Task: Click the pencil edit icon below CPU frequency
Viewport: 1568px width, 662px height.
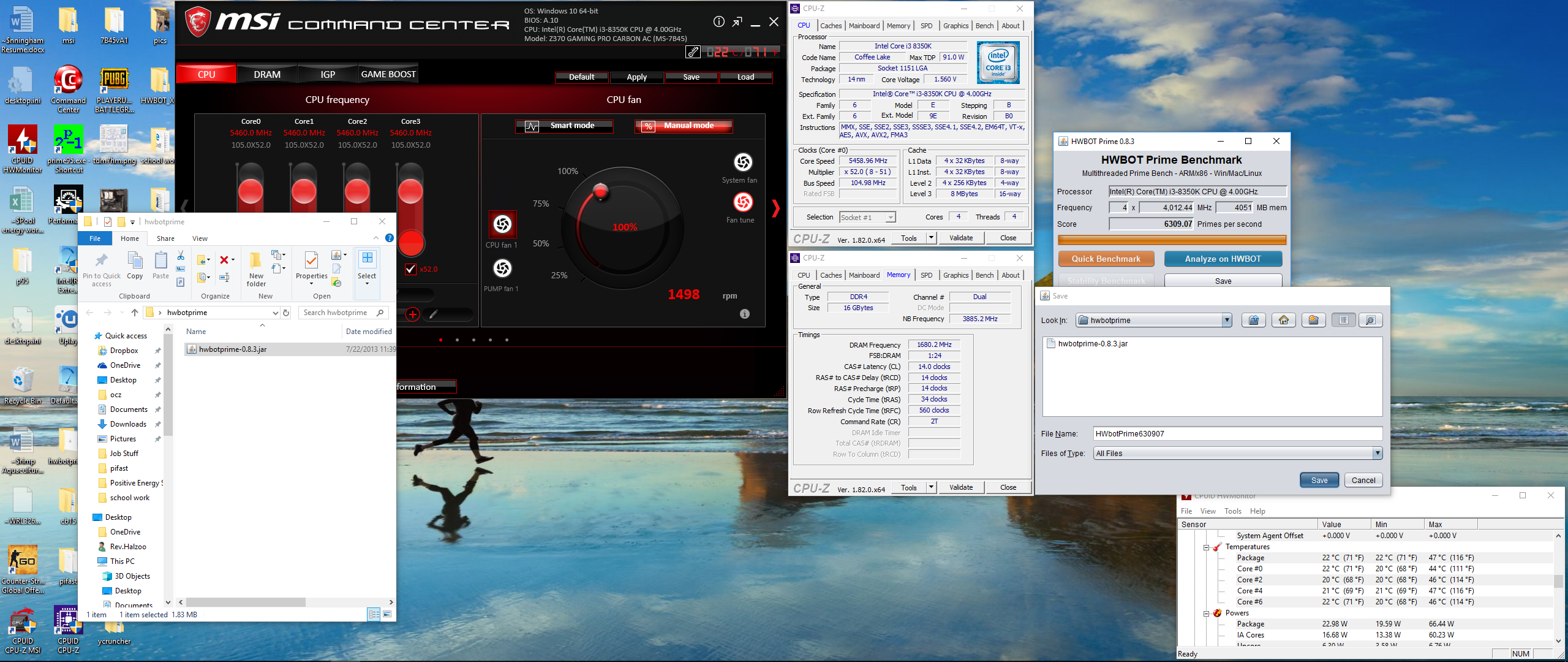Action: tap(433, 314)
